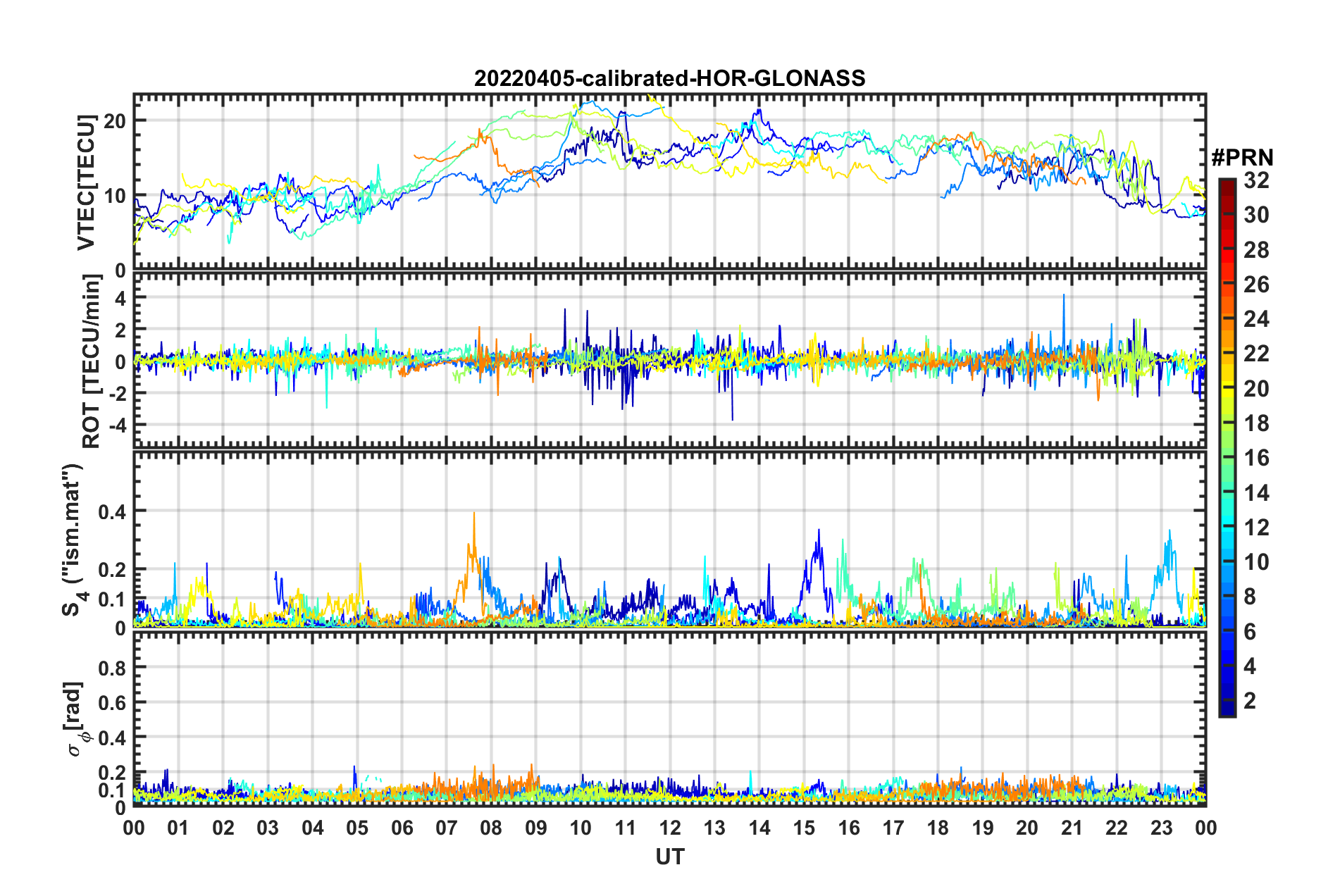The image size is (1340, 896).
Task: Click the colorbar label 32
Action: click(x=1256, y=180)
